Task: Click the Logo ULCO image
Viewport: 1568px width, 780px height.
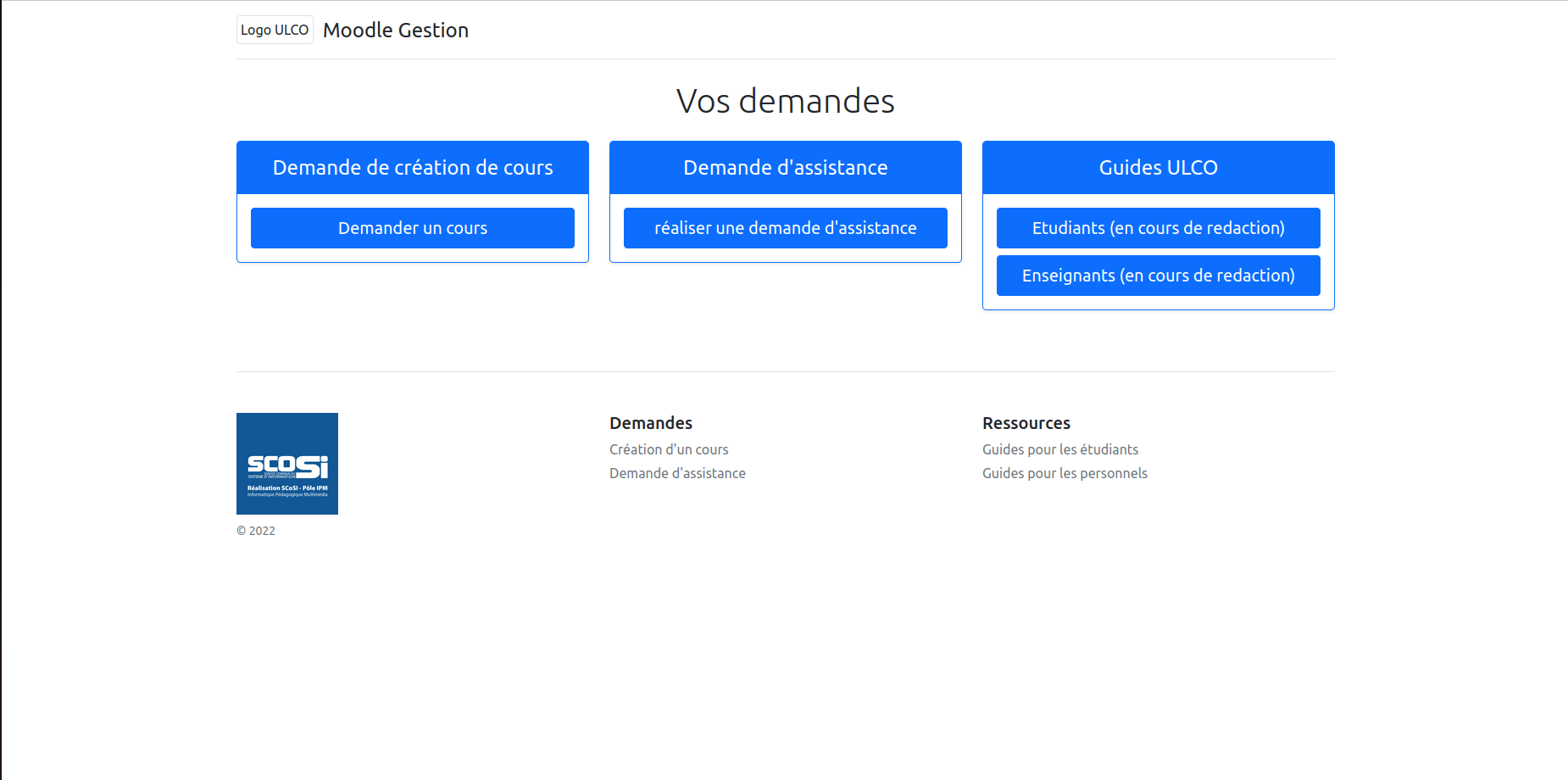Action: (x=275, y=30)
